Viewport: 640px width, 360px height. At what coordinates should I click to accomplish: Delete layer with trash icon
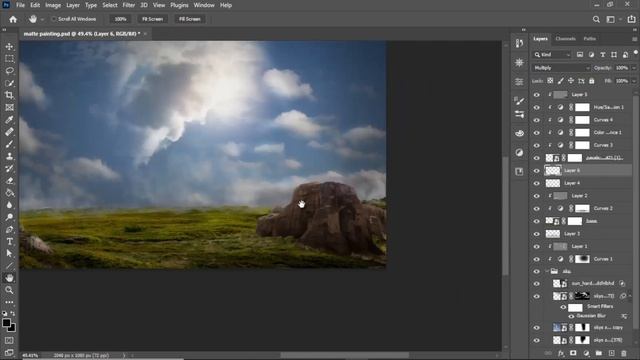[x=624, y=353]
